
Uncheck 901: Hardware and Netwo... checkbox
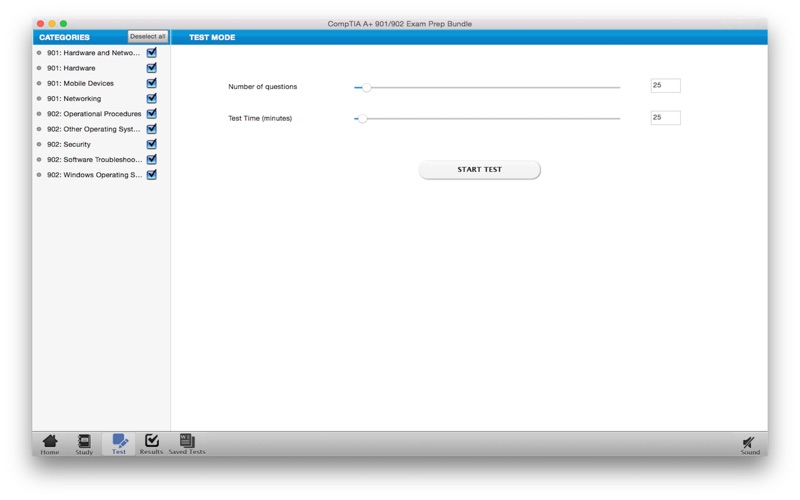(x=152, y=53)
